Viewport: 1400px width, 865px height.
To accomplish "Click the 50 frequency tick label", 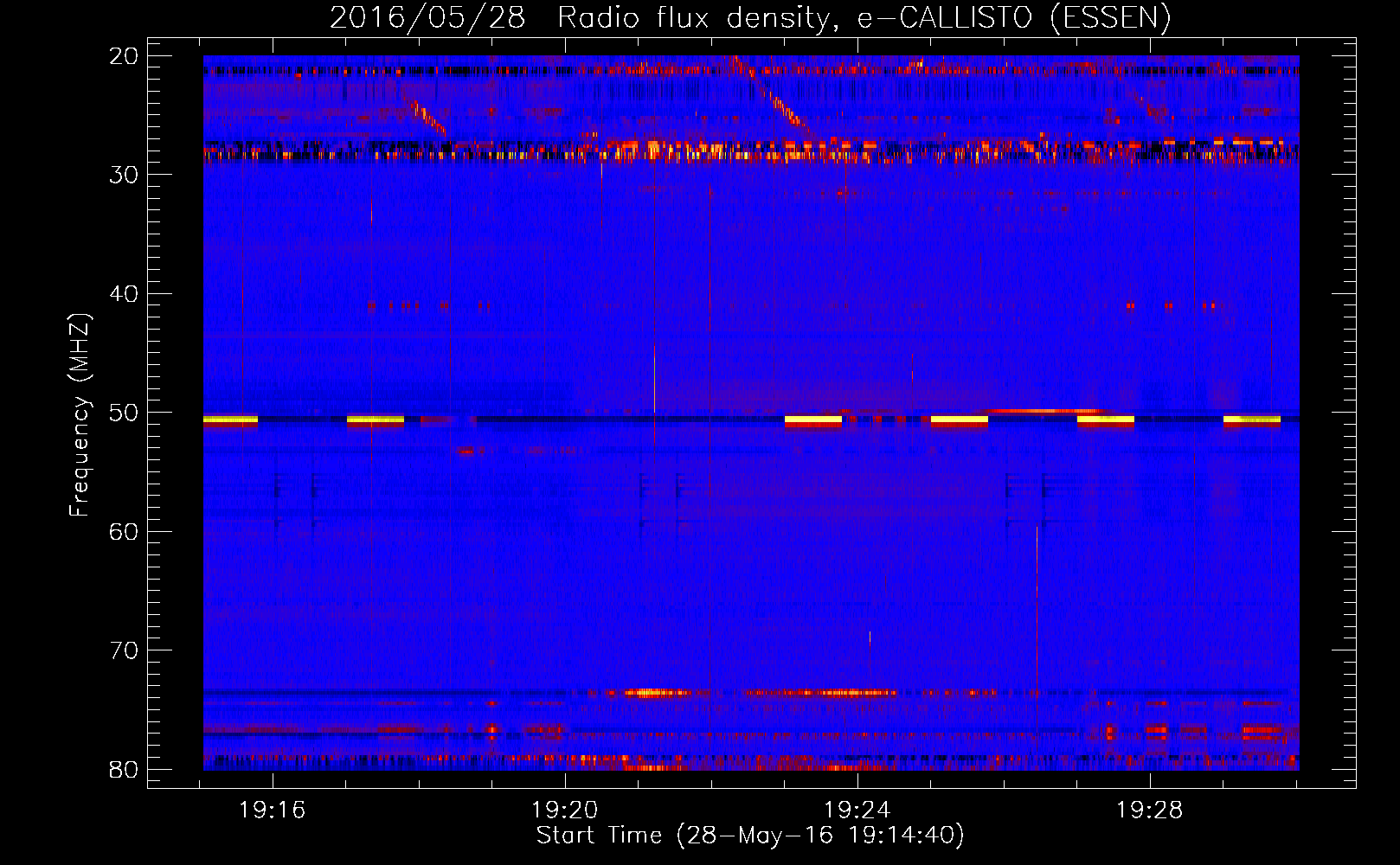I will click(124, 413).
